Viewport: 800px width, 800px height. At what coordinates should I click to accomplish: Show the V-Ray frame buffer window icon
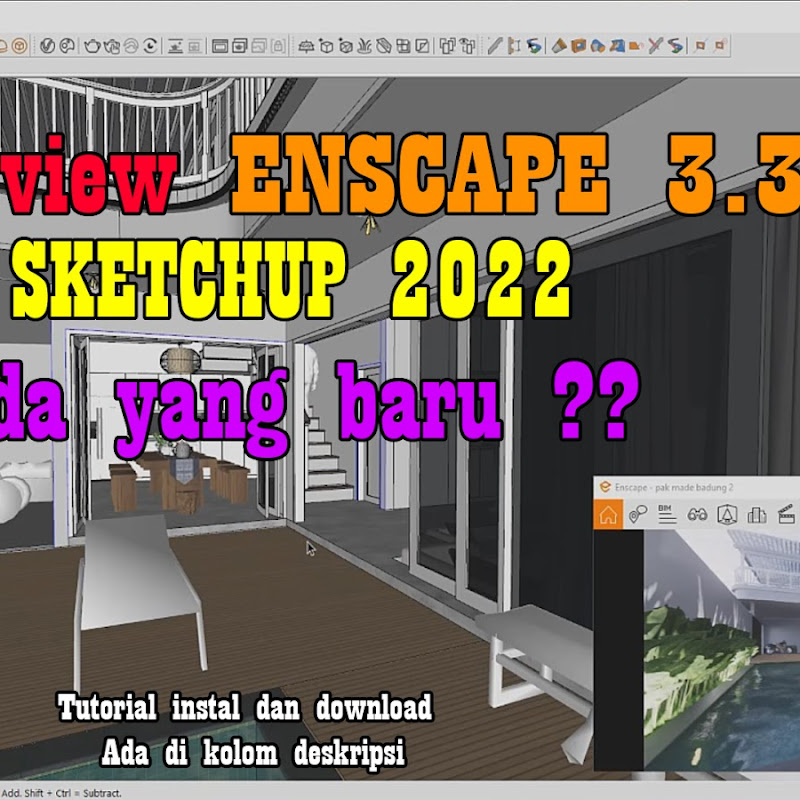click(x=220, y=47)
